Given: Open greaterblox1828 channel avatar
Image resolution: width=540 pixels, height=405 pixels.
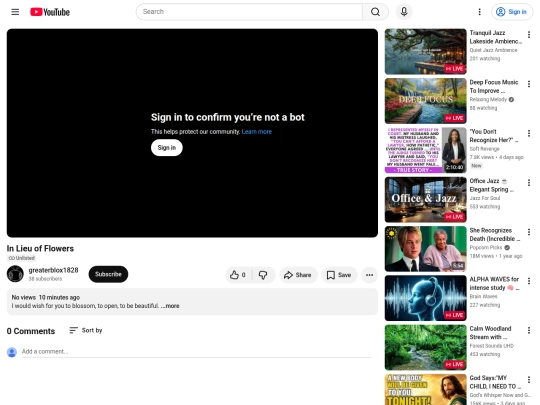Looking at the screenshot, I should pyautogui.click(x=15, y=274).
